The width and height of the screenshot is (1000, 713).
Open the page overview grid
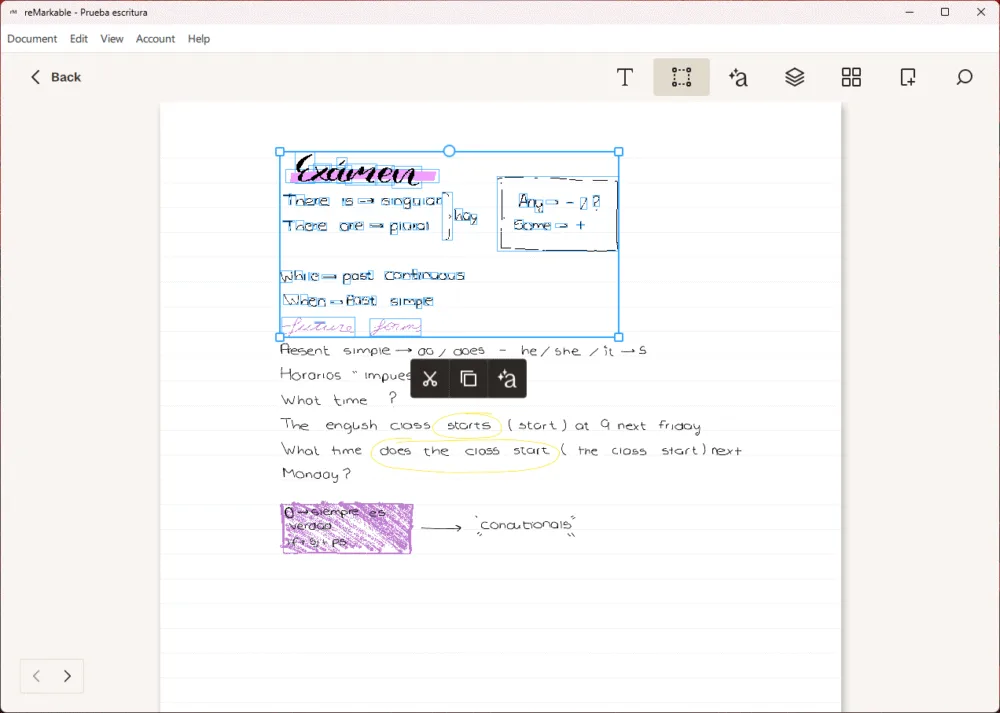point(851,77)
